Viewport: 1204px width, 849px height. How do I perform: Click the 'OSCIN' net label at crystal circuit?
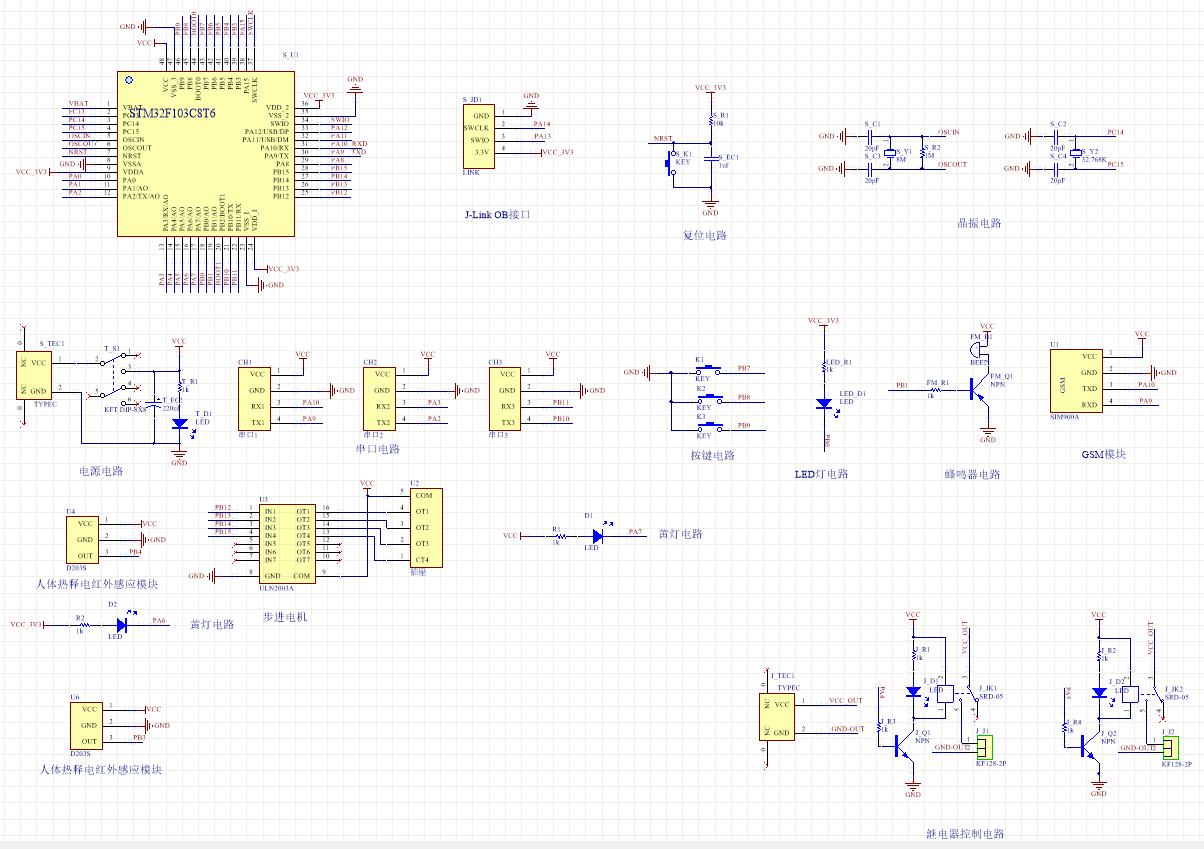coord(950,132)
